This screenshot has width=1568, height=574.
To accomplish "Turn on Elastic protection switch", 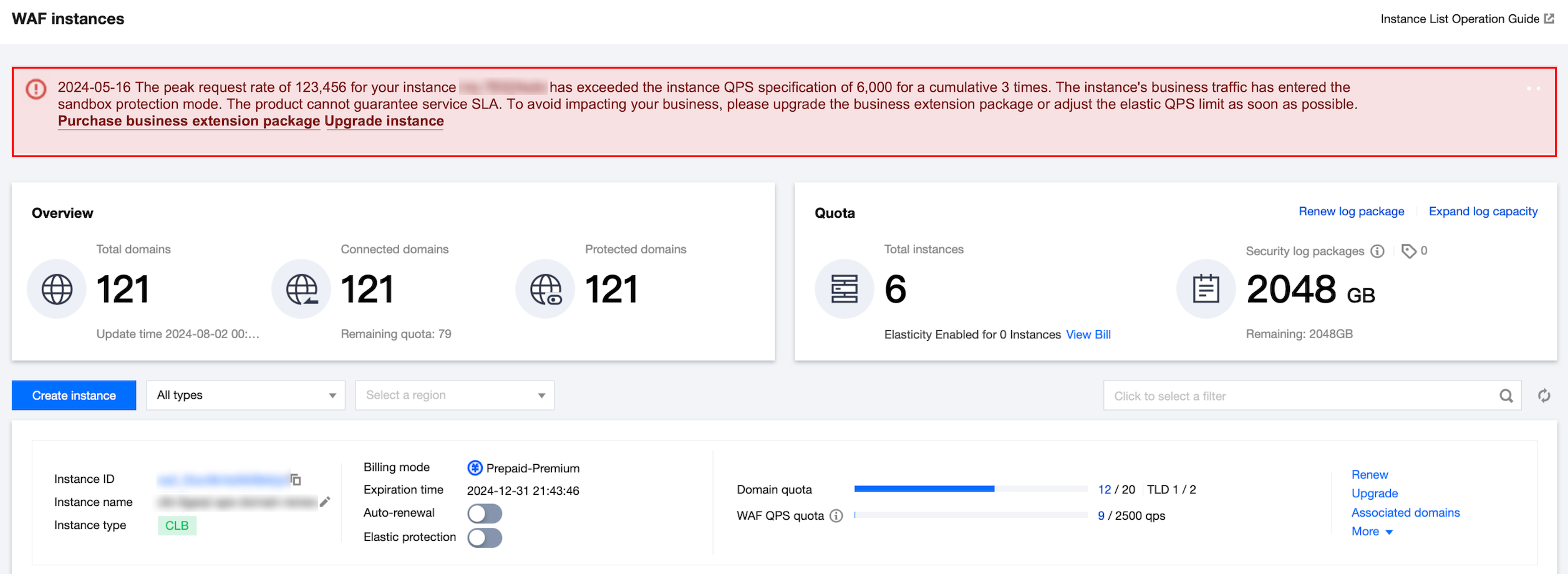I will tap(485, 538).
